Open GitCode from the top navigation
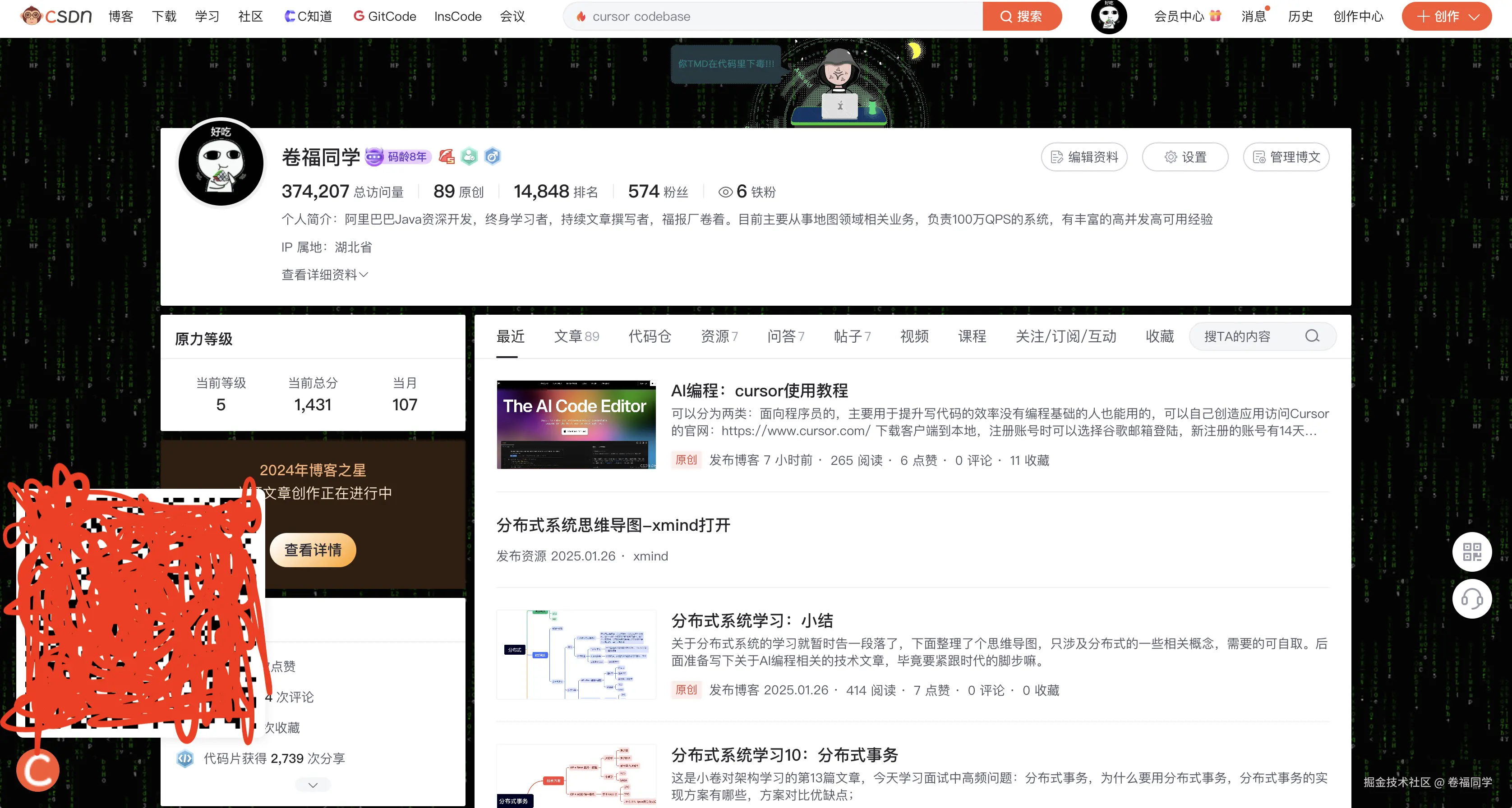Viewport: 1512px width, 808px height. [x=384, y=16]
